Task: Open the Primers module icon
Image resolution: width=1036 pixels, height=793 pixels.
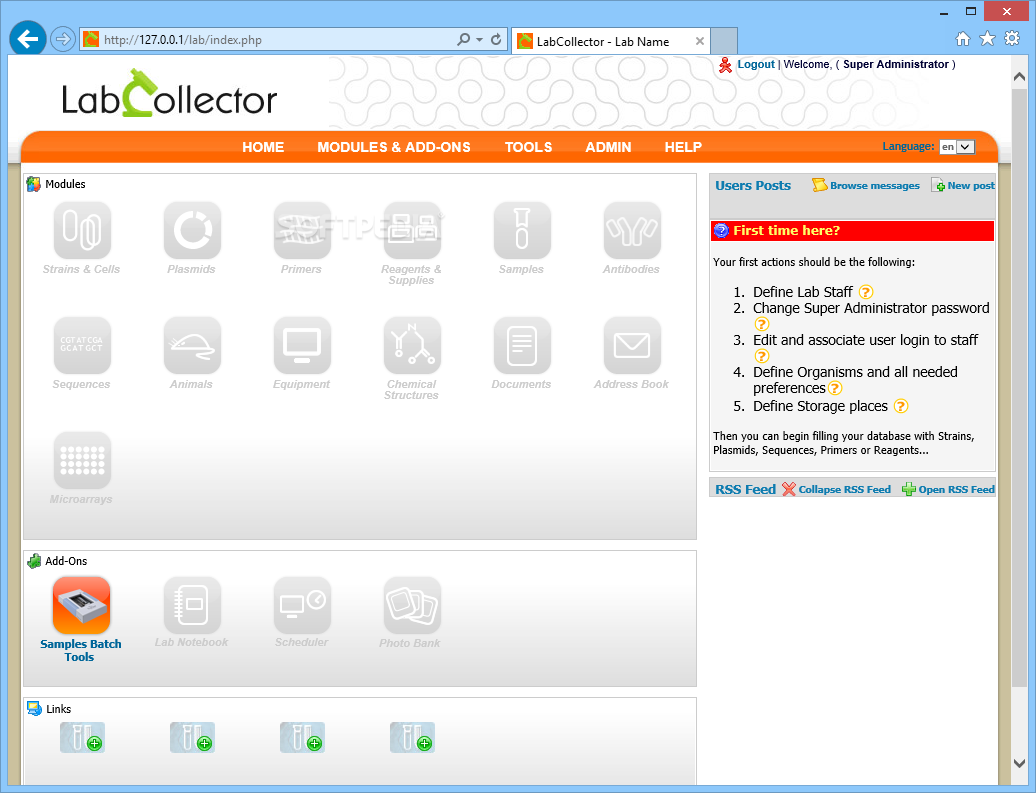Action: coord(302,230)
